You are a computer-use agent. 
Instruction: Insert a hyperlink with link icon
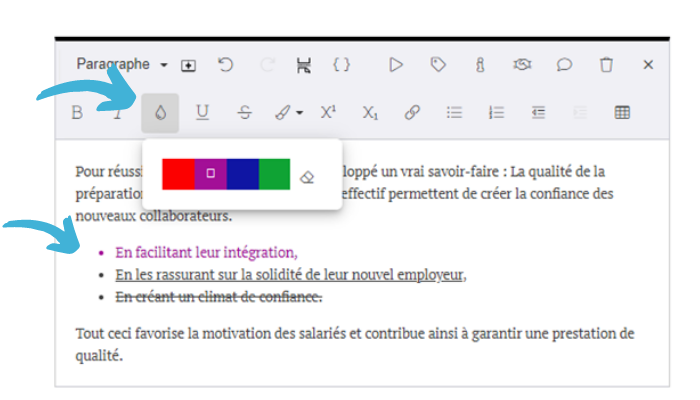tap(412, 113)
